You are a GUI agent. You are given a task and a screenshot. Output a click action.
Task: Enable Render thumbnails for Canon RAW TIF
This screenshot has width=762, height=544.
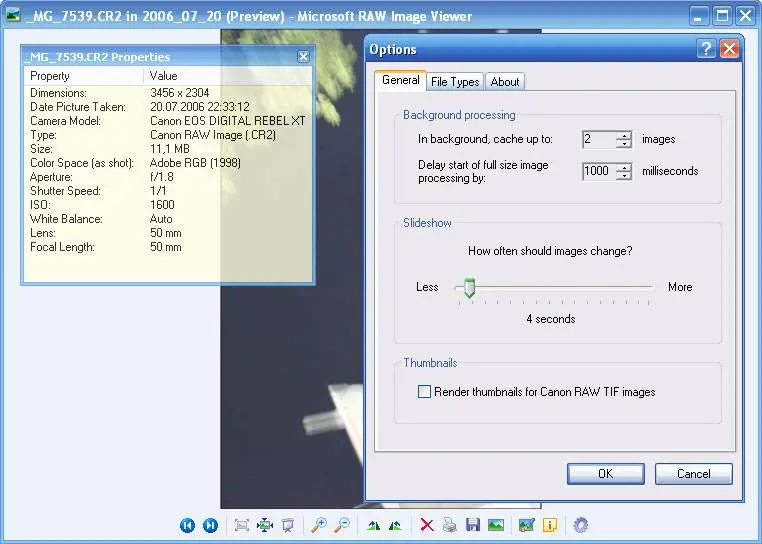(424, 391)
